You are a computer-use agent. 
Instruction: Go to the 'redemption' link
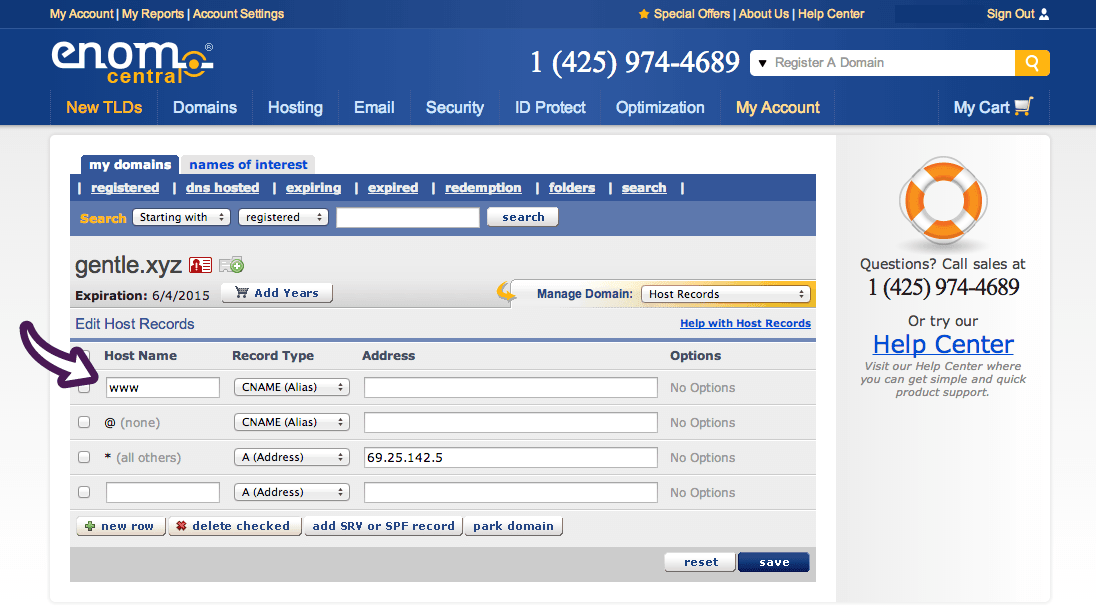483,188
